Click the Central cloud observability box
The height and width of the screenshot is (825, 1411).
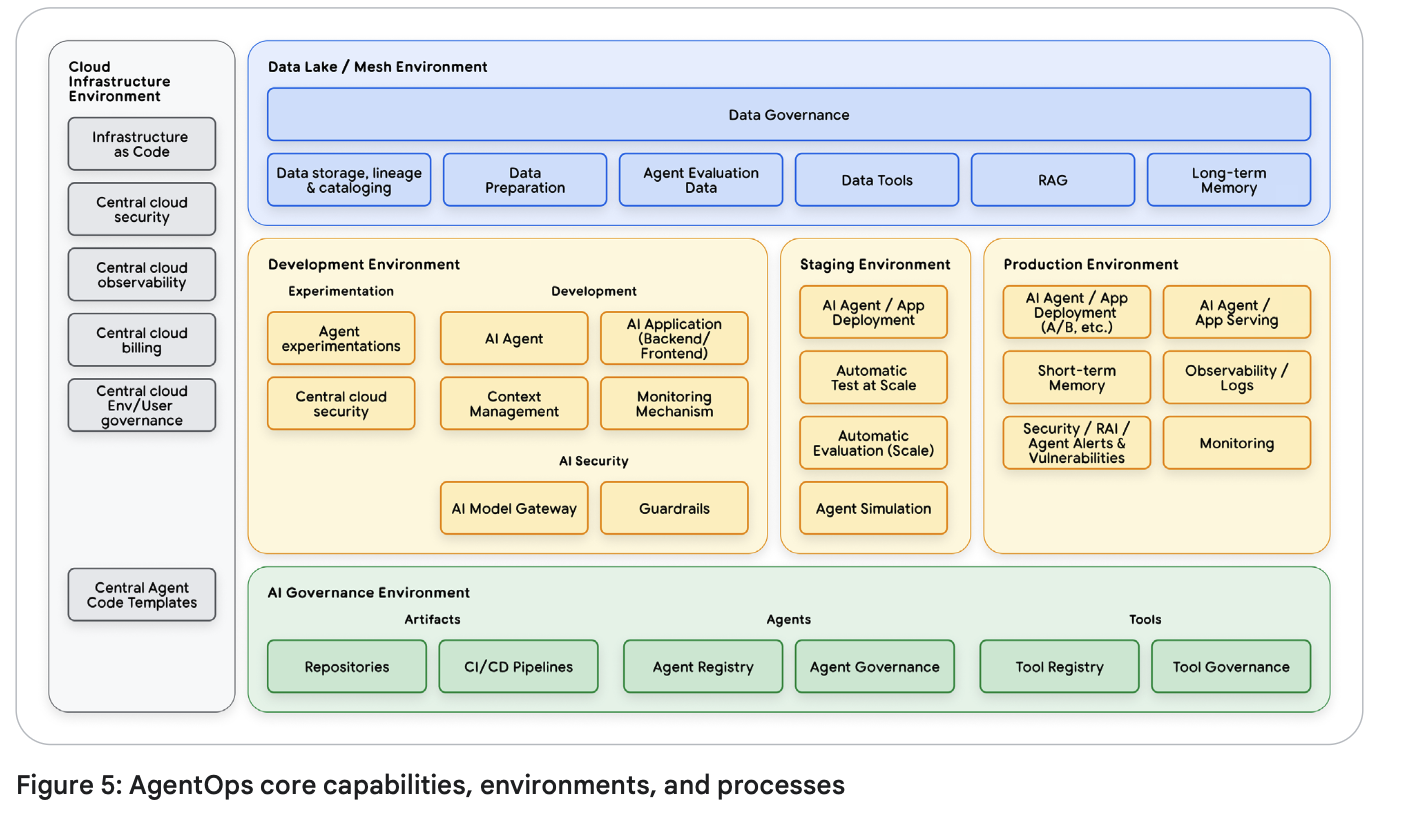click(x=141, y=275)
